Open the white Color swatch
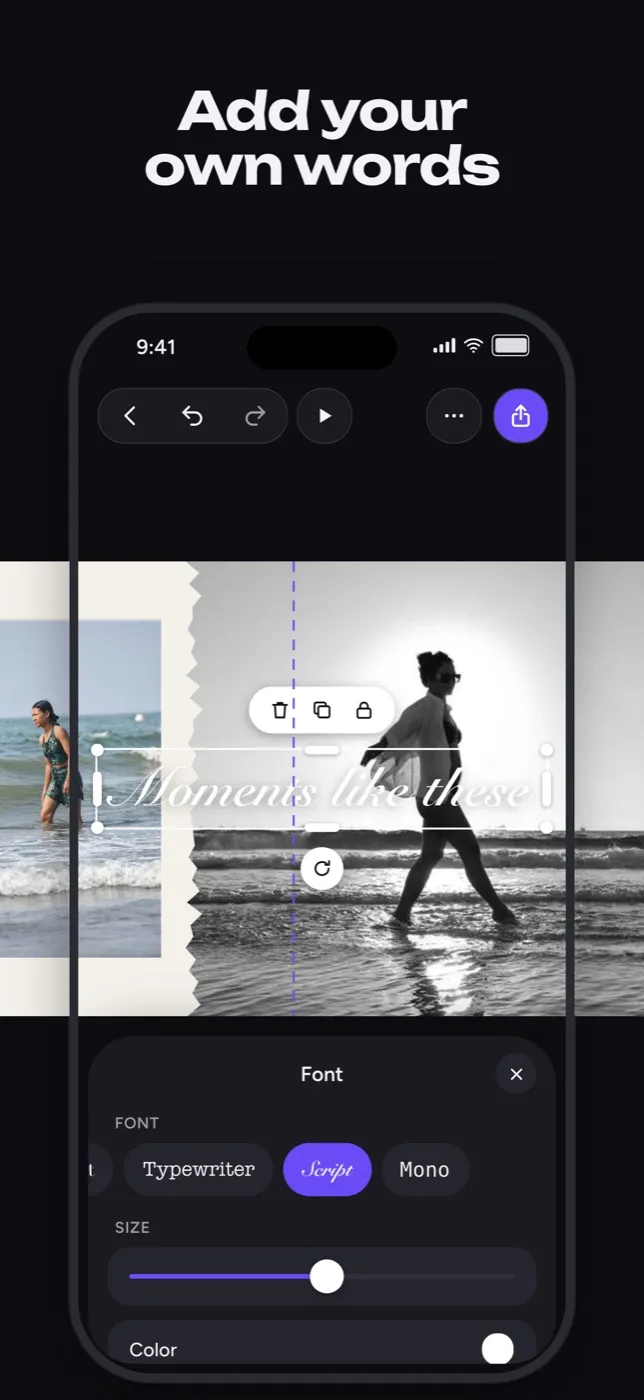 coord(497,1349)
